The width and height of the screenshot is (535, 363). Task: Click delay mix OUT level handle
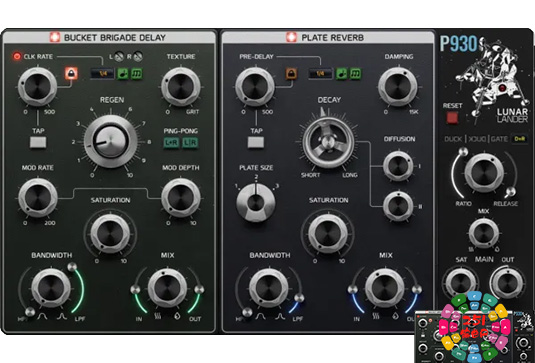199,290
